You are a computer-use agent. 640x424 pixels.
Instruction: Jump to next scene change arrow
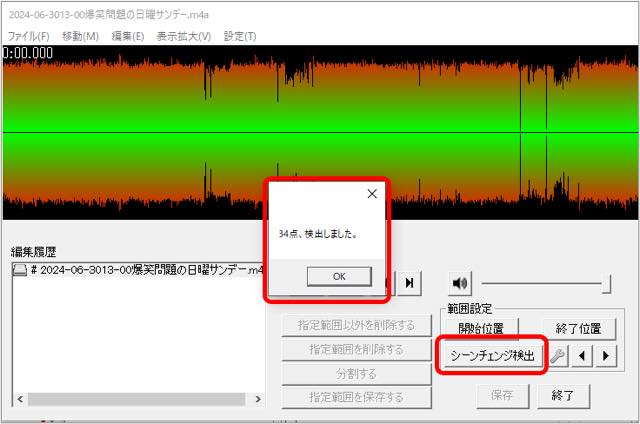tap(606, 356)
